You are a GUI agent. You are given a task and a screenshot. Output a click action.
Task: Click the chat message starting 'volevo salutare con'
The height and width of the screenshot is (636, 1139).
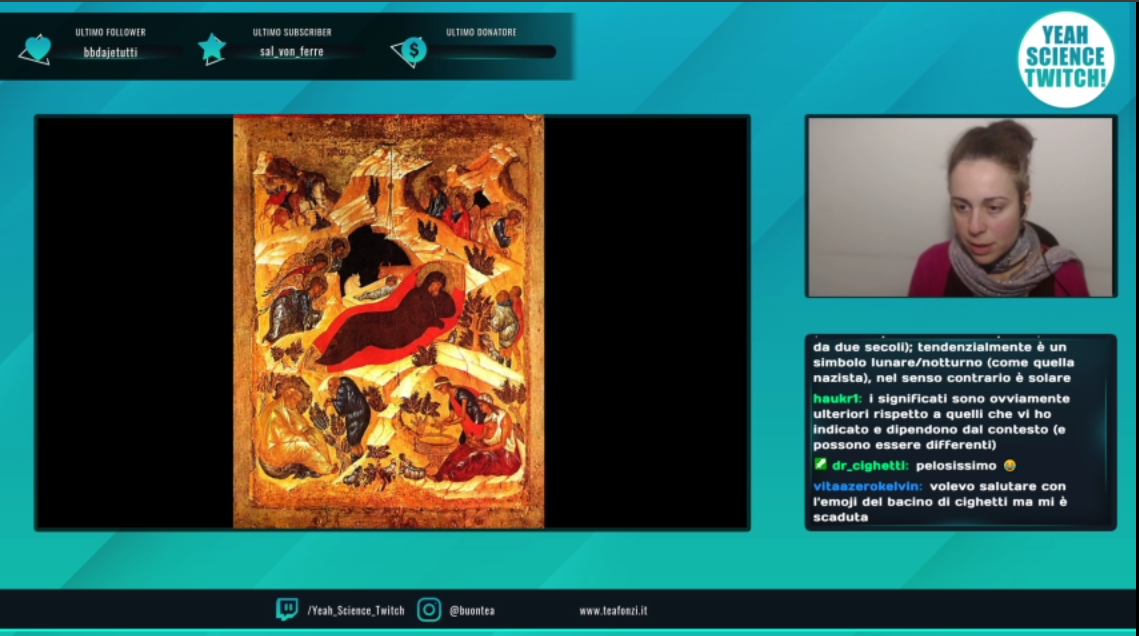tap(940, 502)
